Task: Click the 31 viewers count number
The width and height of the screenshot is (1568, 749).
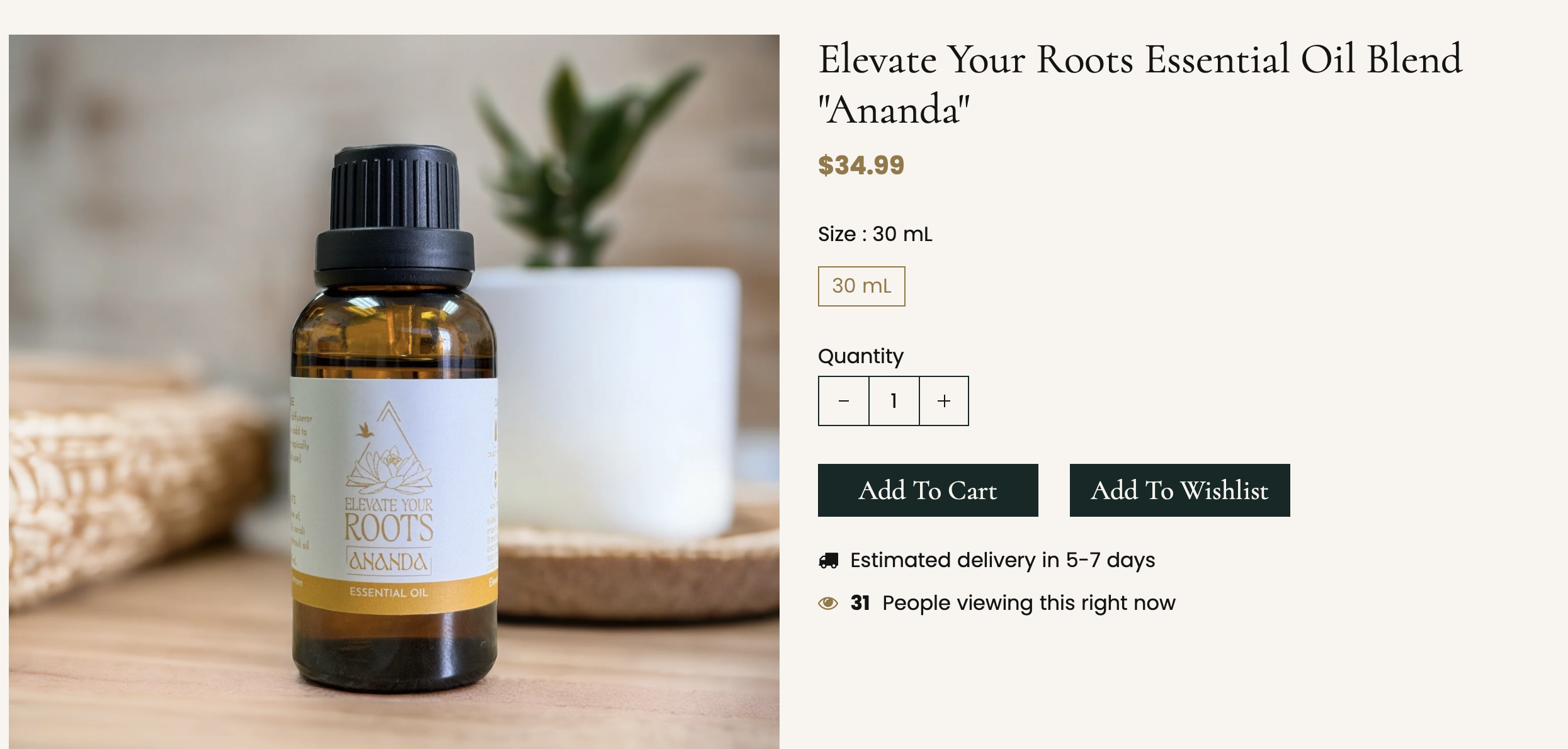Action: click(x=860, y=603)
